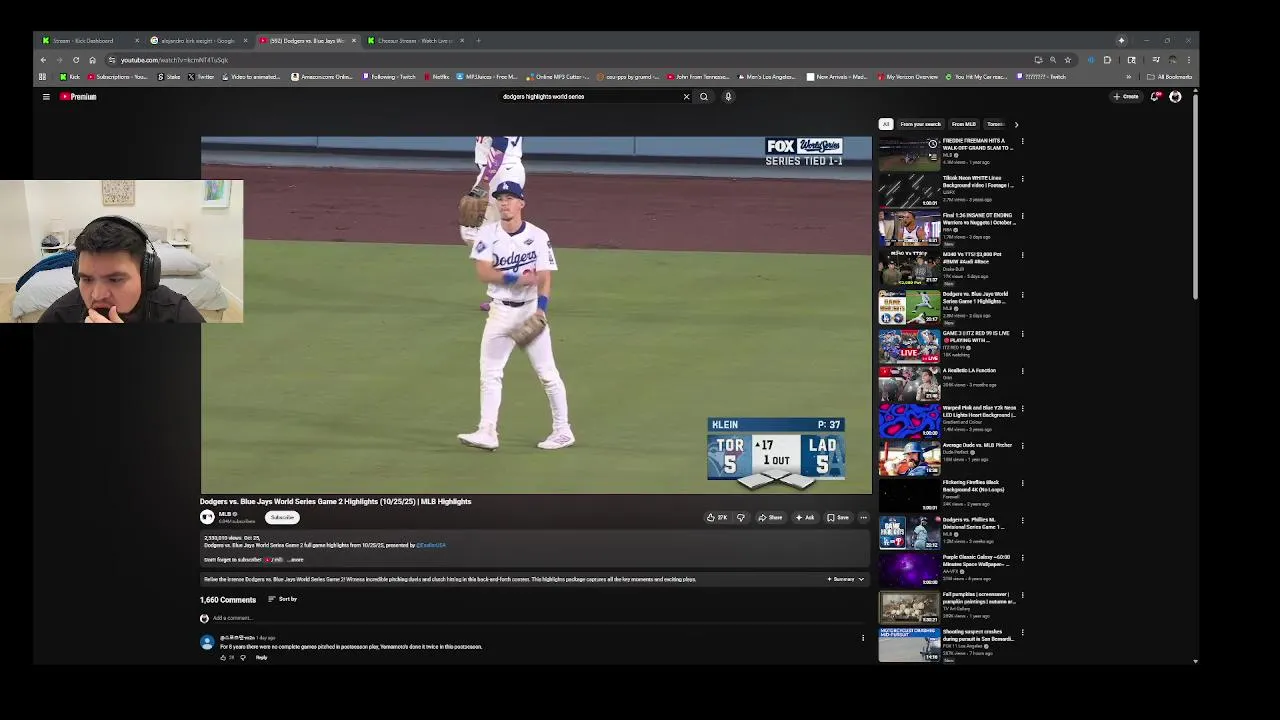Open the Amazon.com Online bookmark
The height and width of the screenshot is (720, 1280).
tap(322, 77)
